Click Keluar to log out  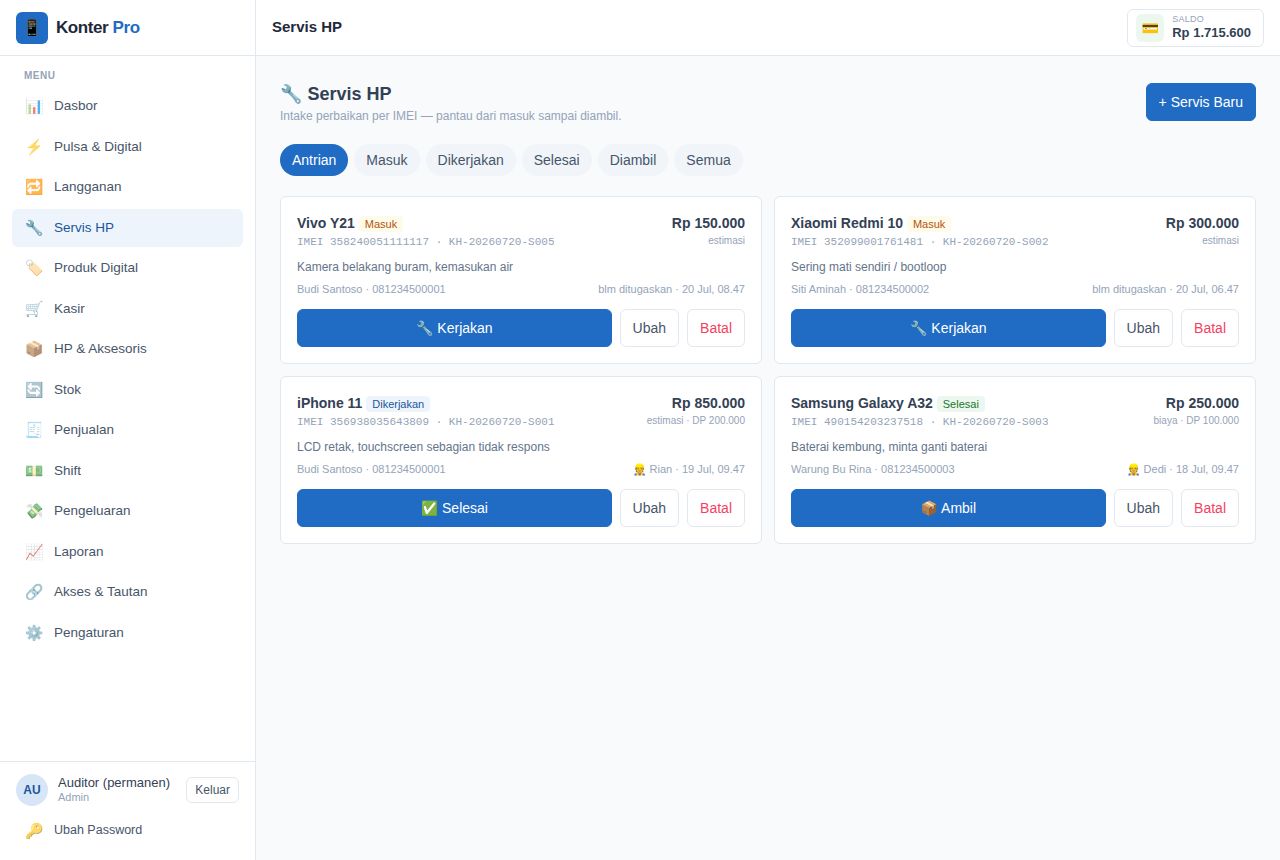[x=212, y=790]
